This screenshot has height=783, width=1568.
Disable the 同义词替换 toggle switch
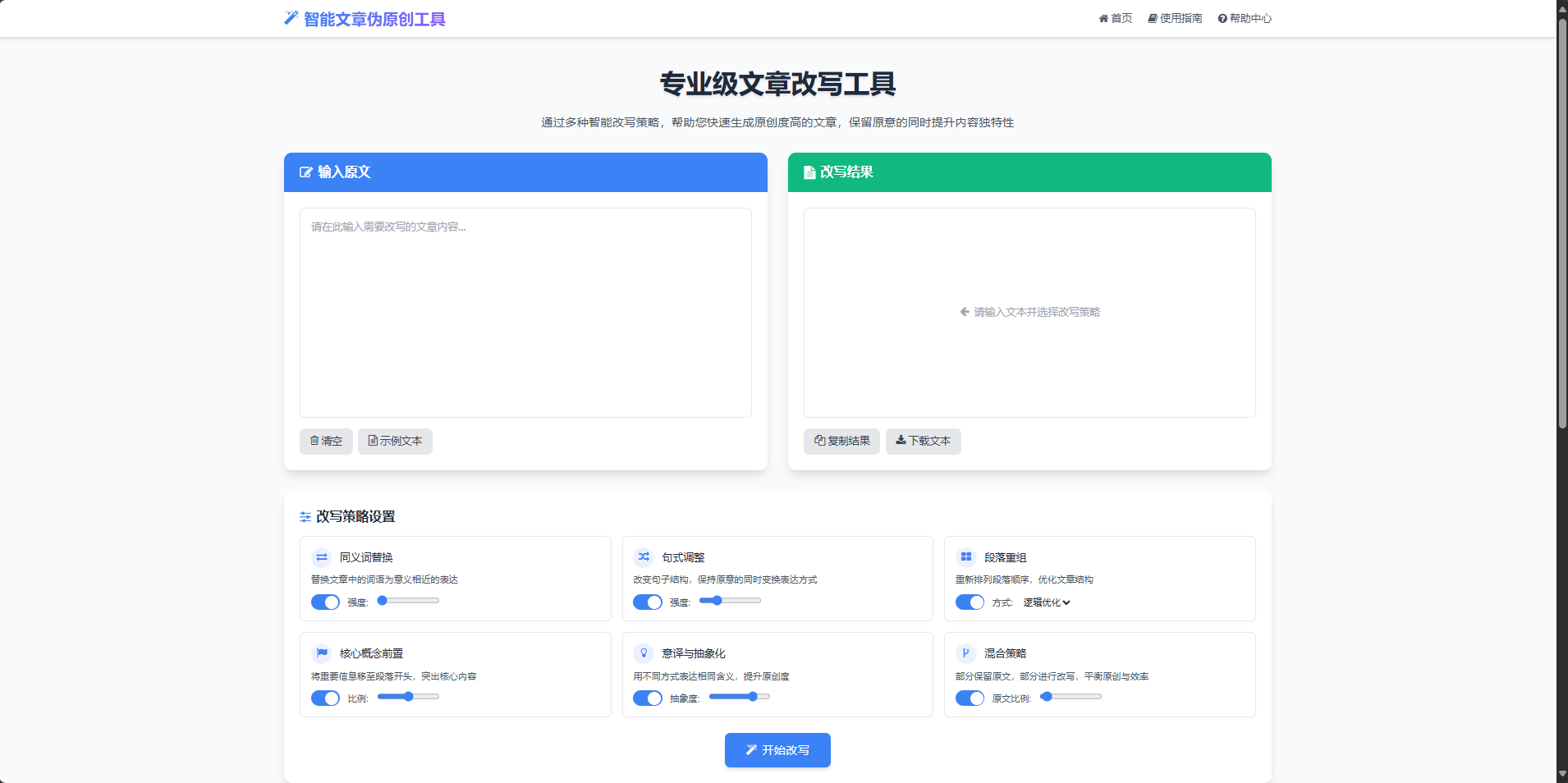pyautogui.click(x=325, y=602)
